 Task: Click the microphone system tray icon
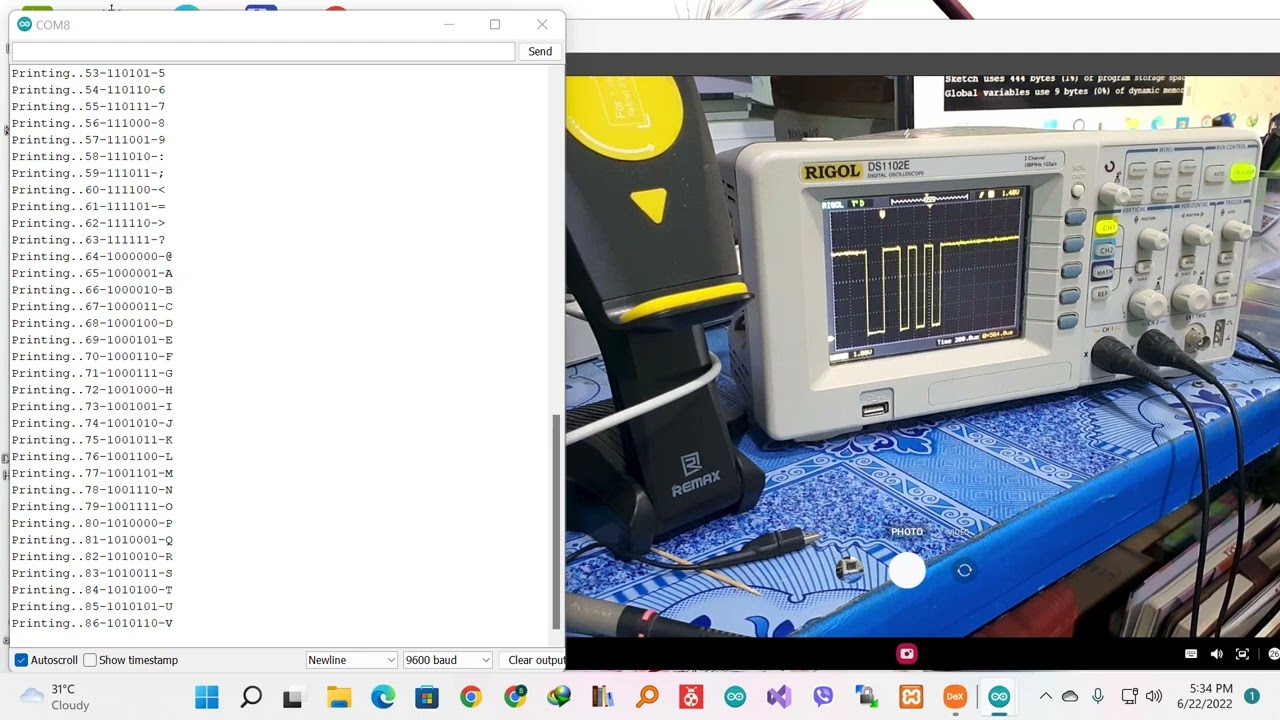point(1098,697)
